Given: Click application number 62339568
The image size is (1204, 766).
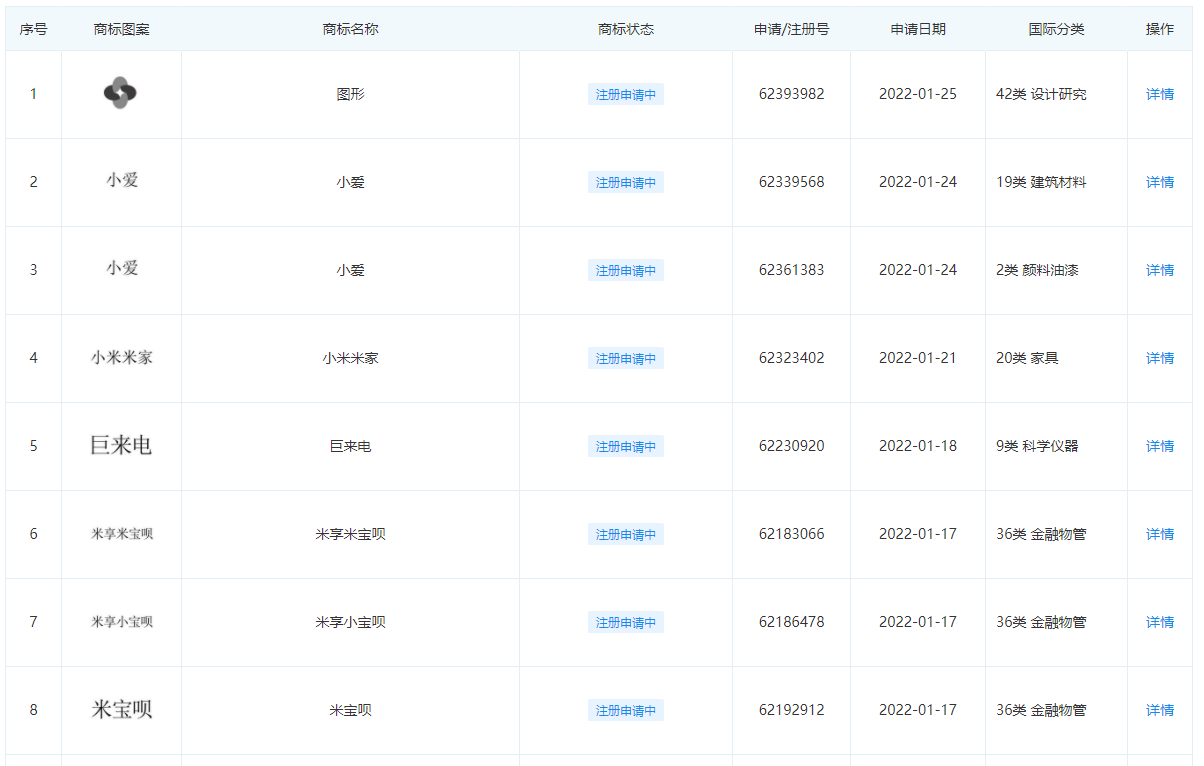Looking at the screenshot, I should pyautogui.click(x=792, y=182).
